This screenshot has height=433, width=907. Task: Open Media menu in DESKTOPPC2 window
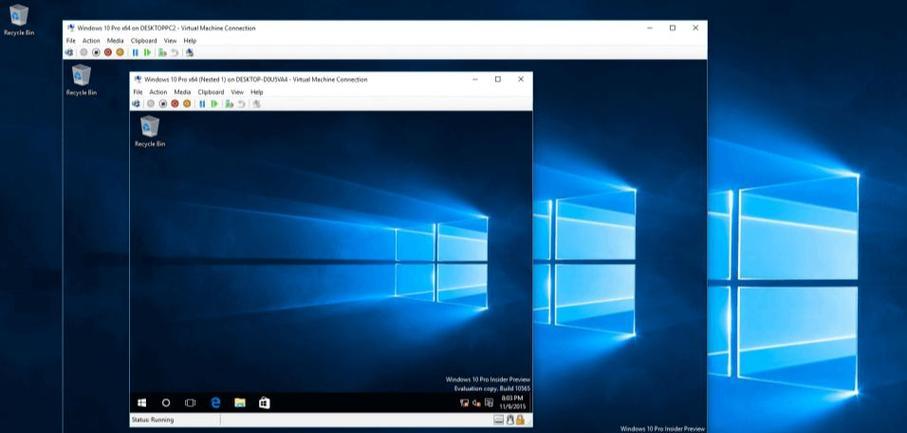tap(115, 40)
